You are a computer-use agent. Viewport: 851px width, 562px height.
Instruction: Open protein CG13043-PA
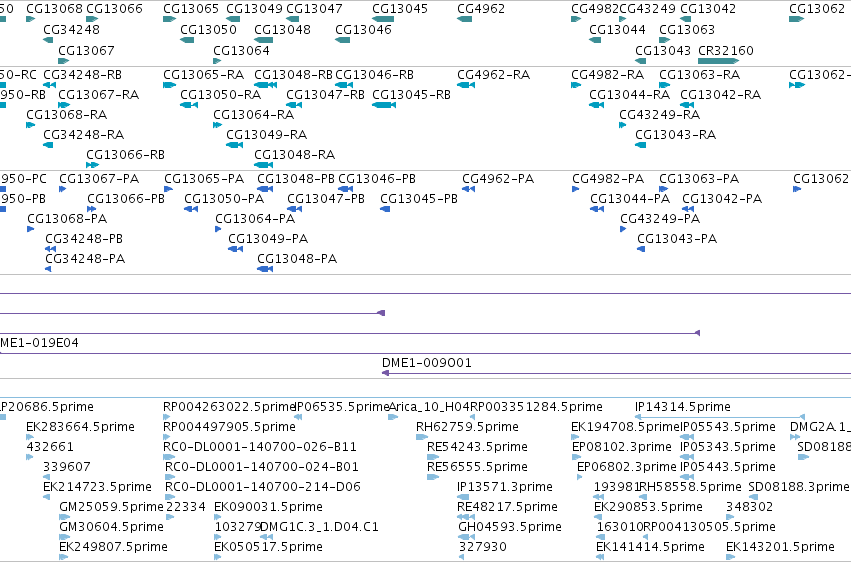coord(677,239)
